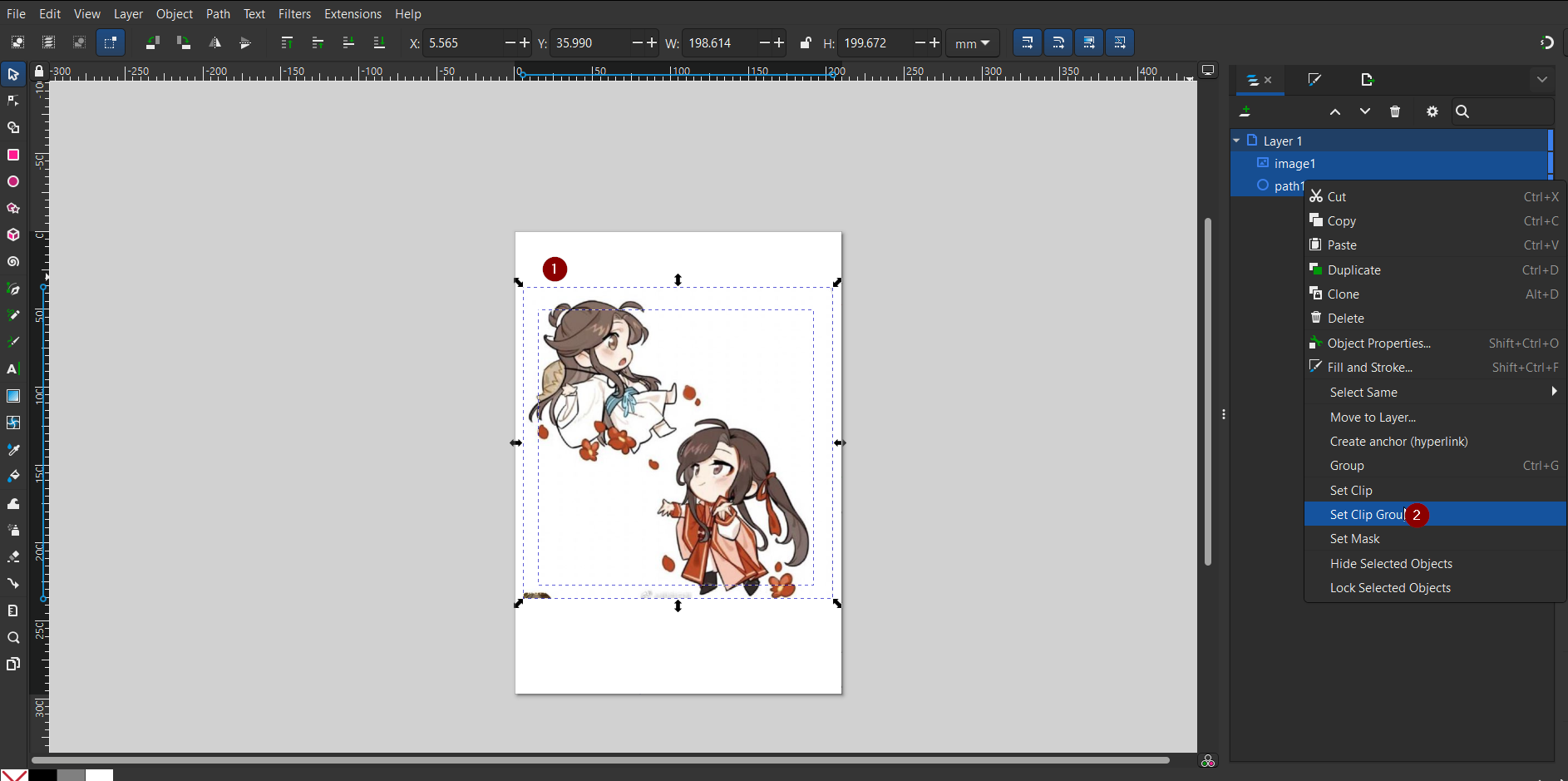Image resolution: width=1568 pixels, height=781 pixels.
Task: Select the 3D Box tool
Action: point(13,235)
